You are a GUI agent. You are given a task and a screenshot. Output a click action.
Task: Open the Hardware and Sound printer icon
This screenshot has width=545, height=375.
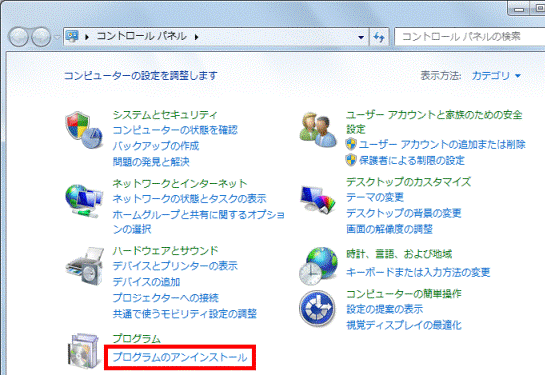[x=84, y=266]
